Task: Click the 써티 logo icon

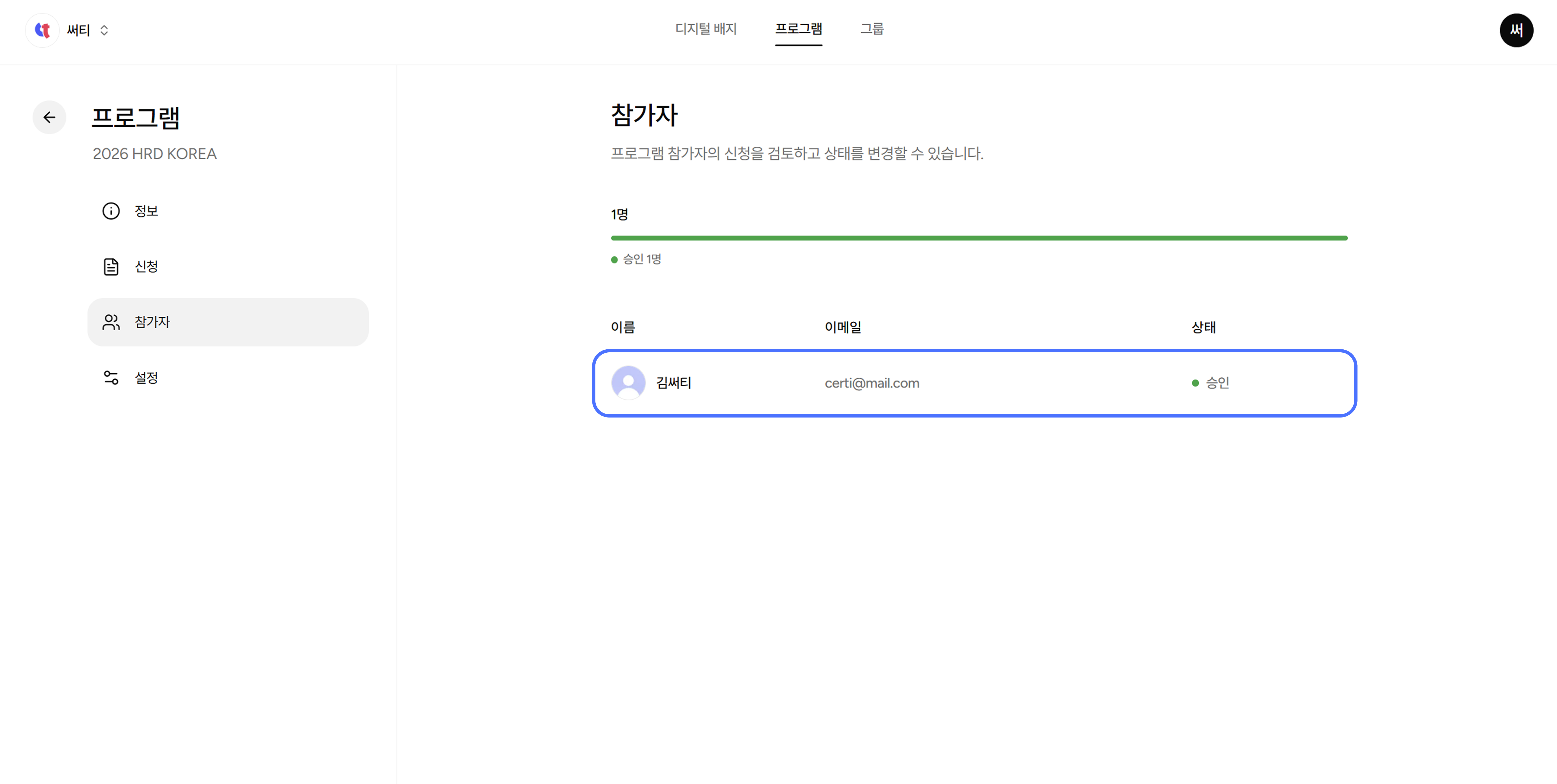Action: (x=42, y=30)
